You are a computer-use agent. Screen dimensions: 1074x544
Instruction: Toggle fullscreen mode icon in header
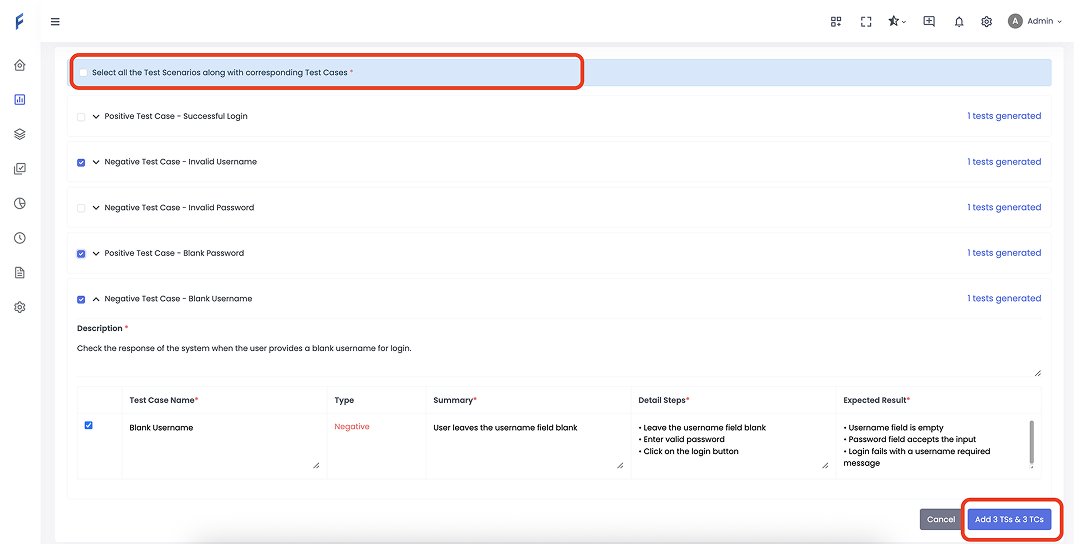coord(866,22)
